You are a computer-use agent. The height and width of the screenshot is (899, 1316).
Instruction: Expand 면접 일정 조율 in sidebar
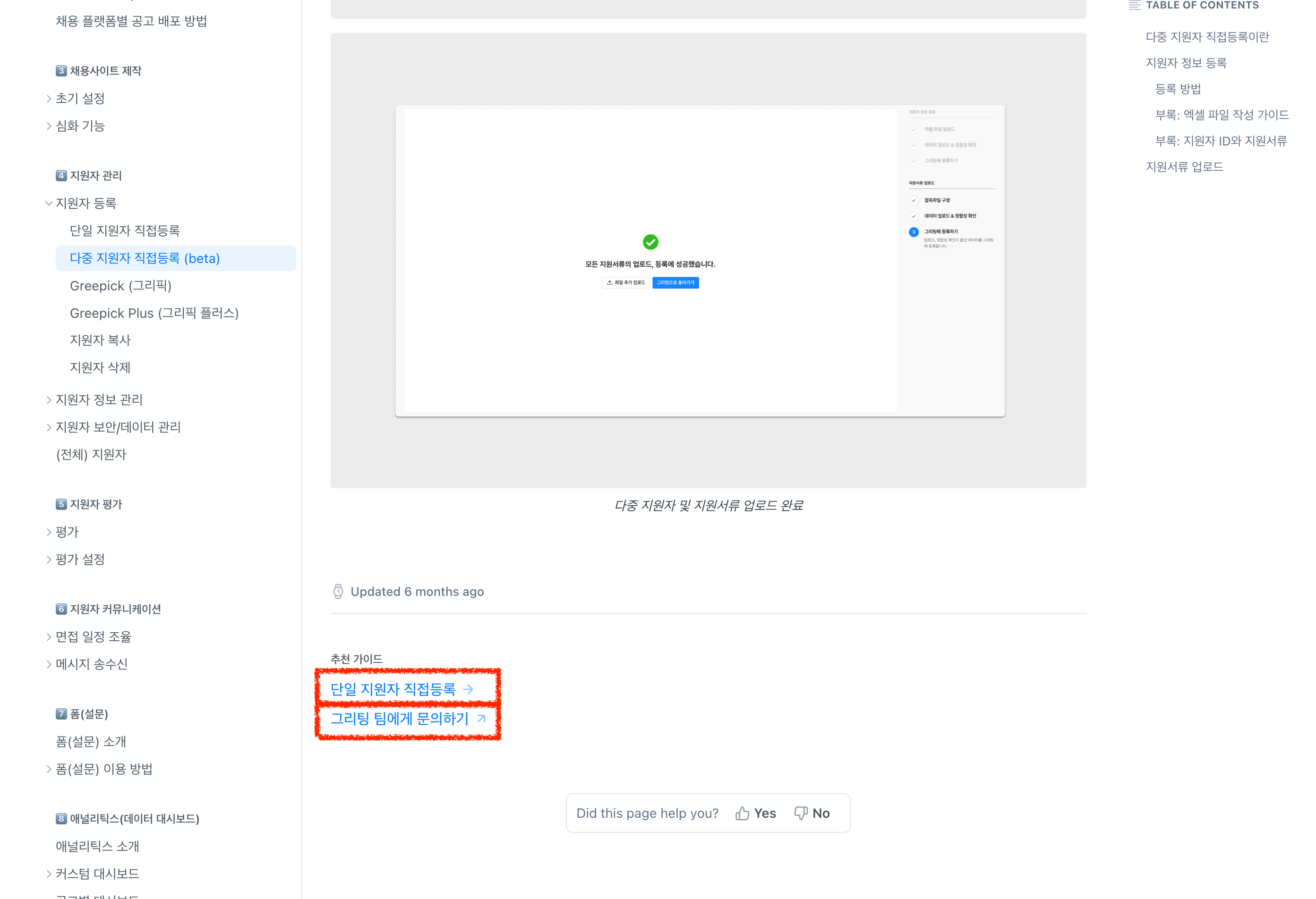pyautogui.click(x=49, y=637)
